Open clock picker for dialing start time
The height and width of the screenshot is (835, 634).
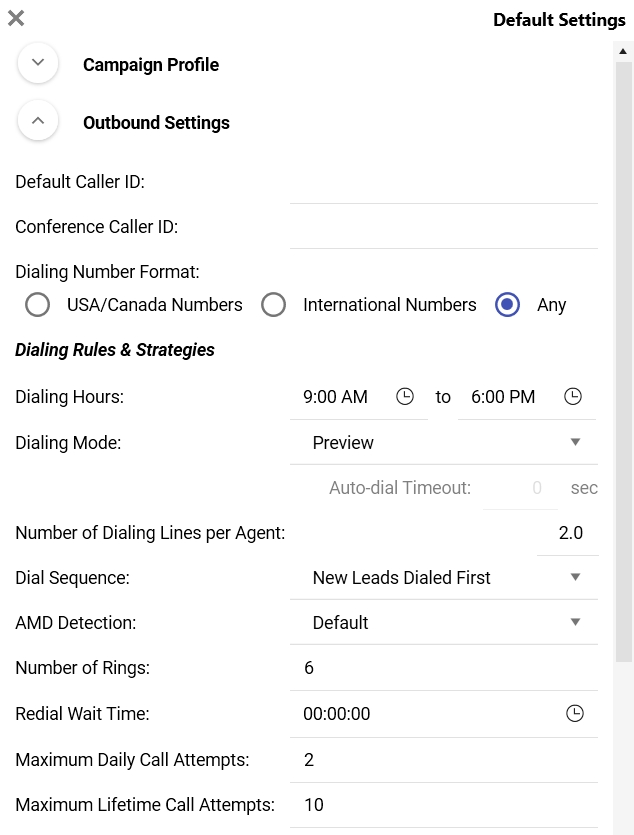(405, 397)
